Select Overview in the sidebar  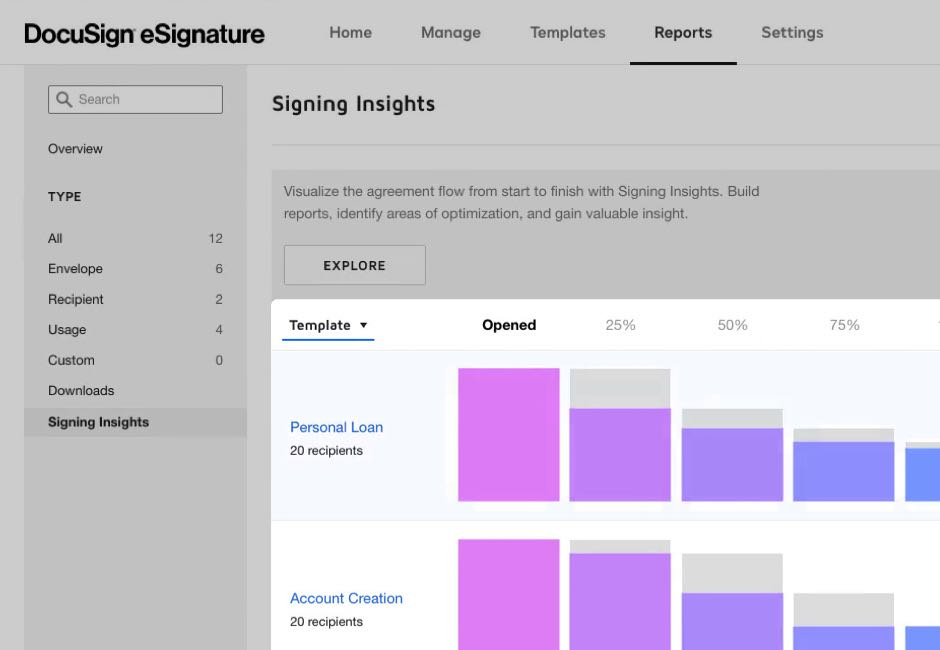[75, 149]
